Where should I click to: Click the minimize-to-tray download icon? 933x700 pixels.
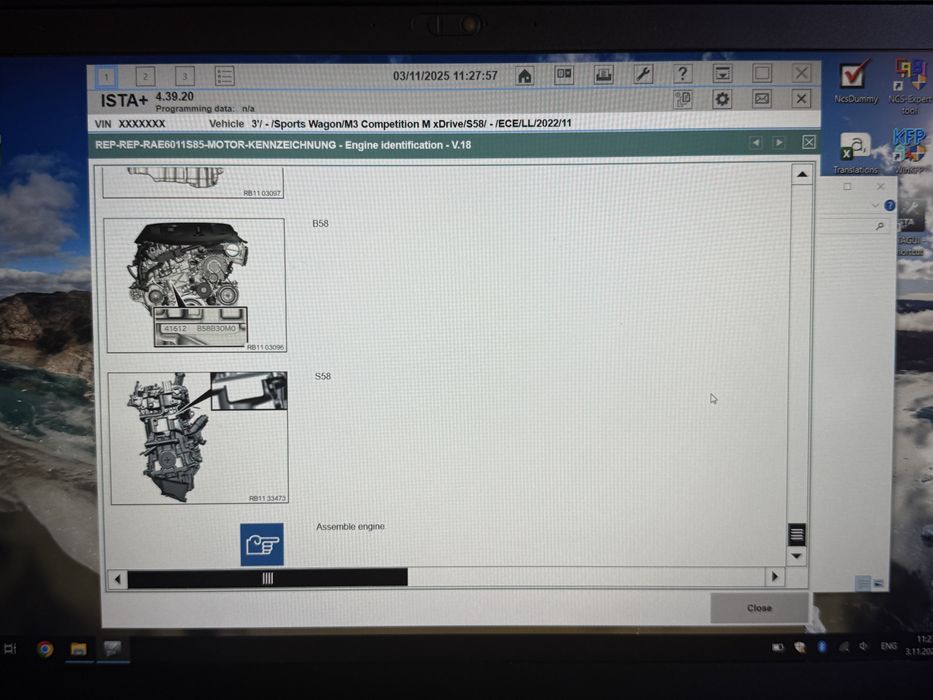click(x=722, y=74)
